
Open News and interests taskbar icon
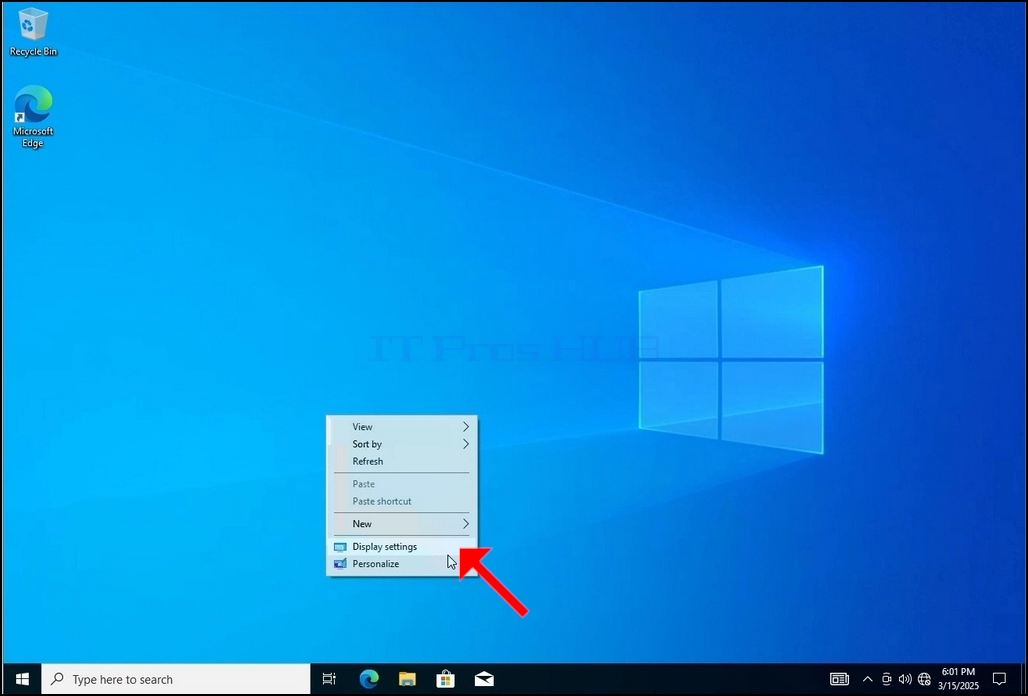tap(839, 679)
